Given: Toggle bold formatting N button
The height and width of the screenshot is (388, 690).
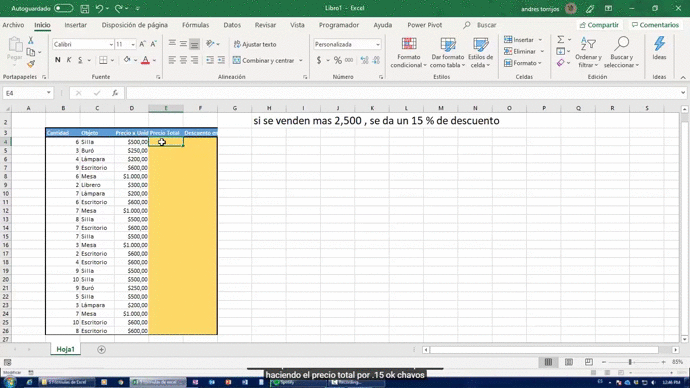Looking at the screenshot, I should point(58,60).
